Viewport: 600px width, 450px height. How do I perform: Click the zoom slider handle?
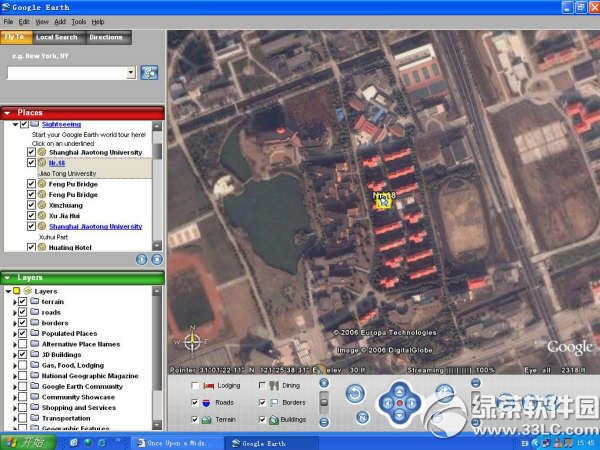tap(324, 402)
